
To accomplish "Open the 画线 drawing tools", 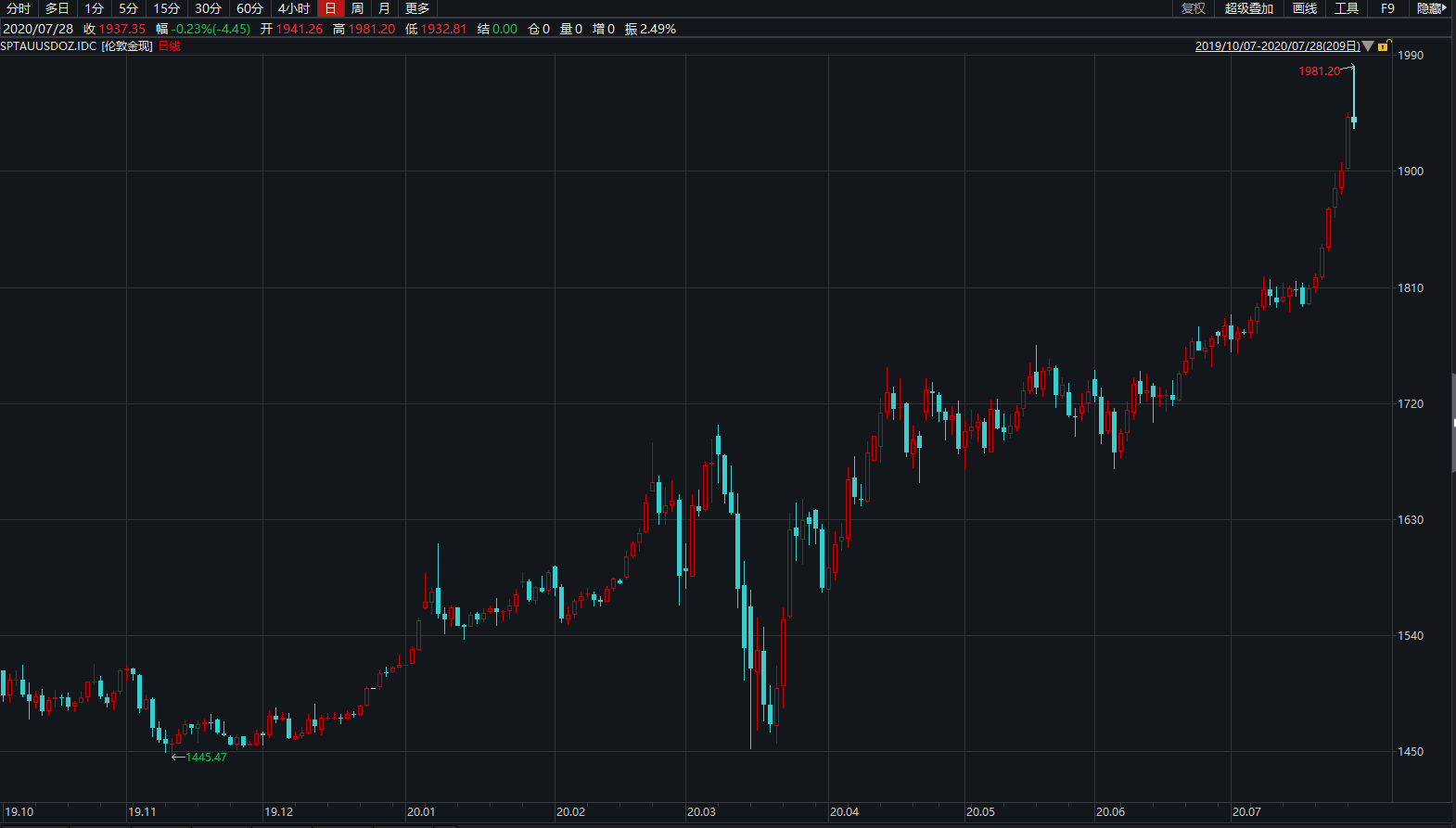I will 1305,8.
